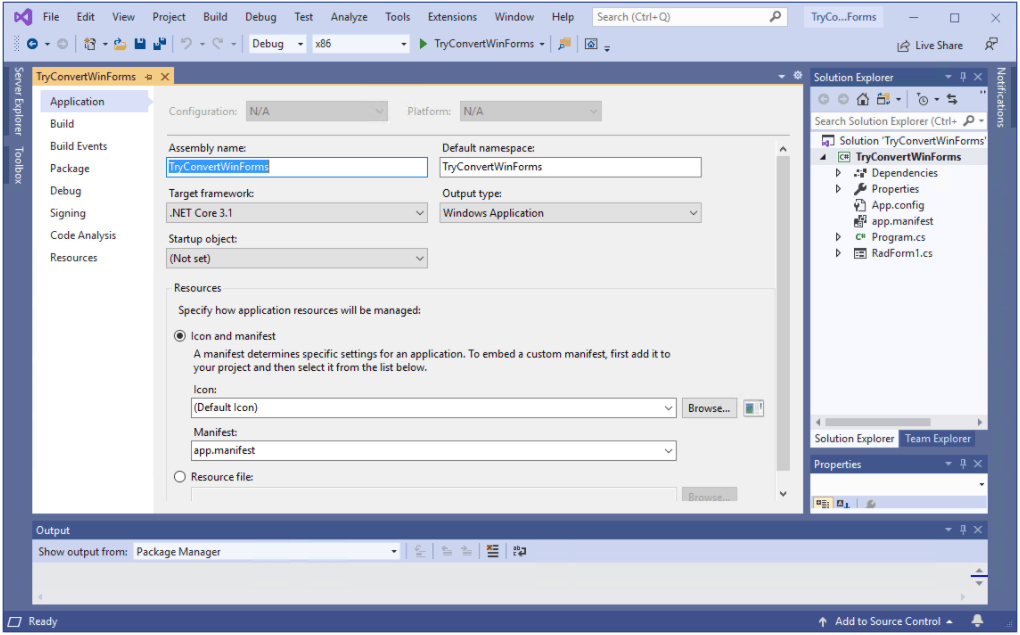
Task: Start debugging TryConvertWinForms with green run icon
Action: point(421,44)
